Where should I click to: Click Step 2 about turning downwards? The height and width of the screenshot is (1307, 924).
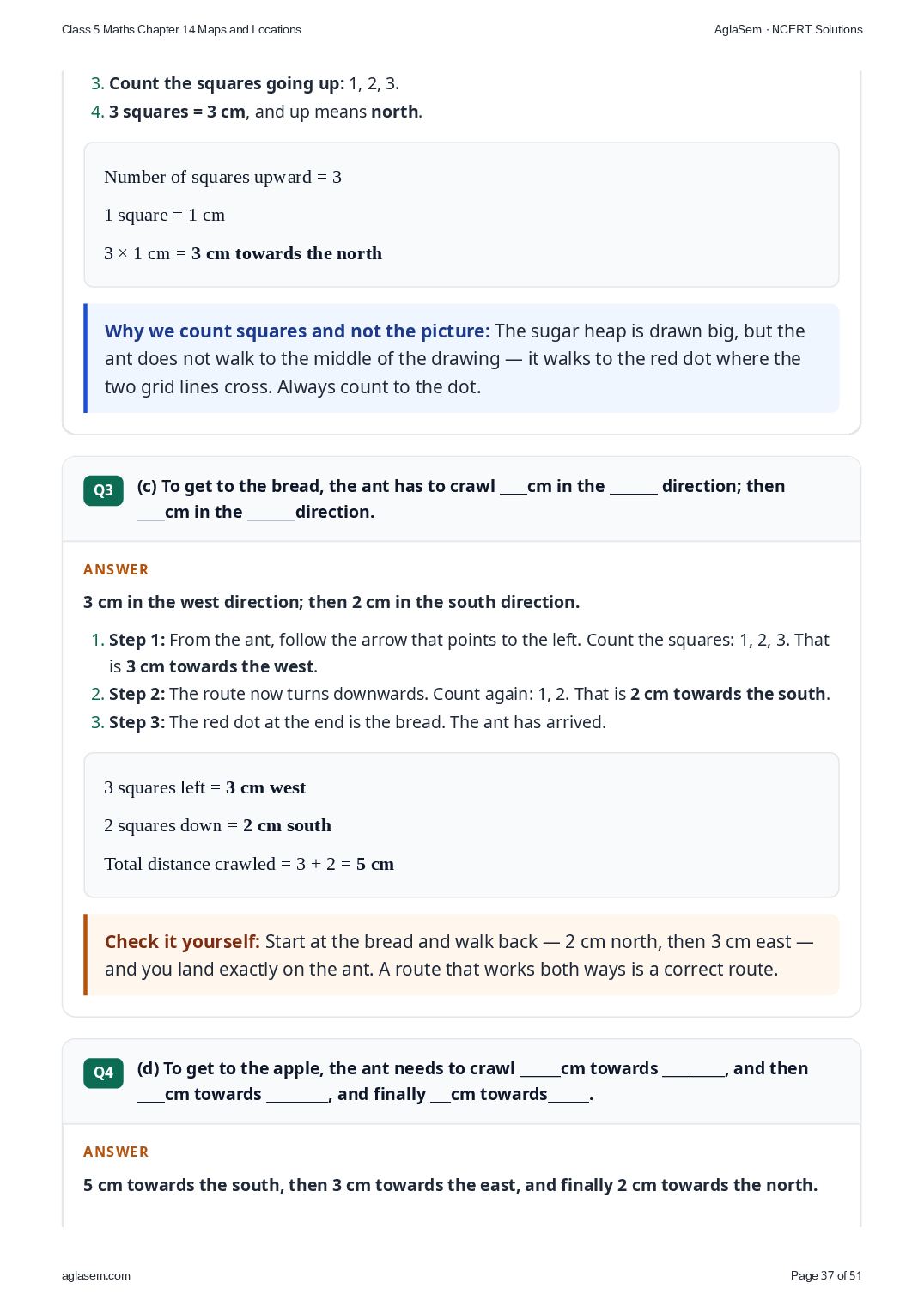(x=470, y=694)
